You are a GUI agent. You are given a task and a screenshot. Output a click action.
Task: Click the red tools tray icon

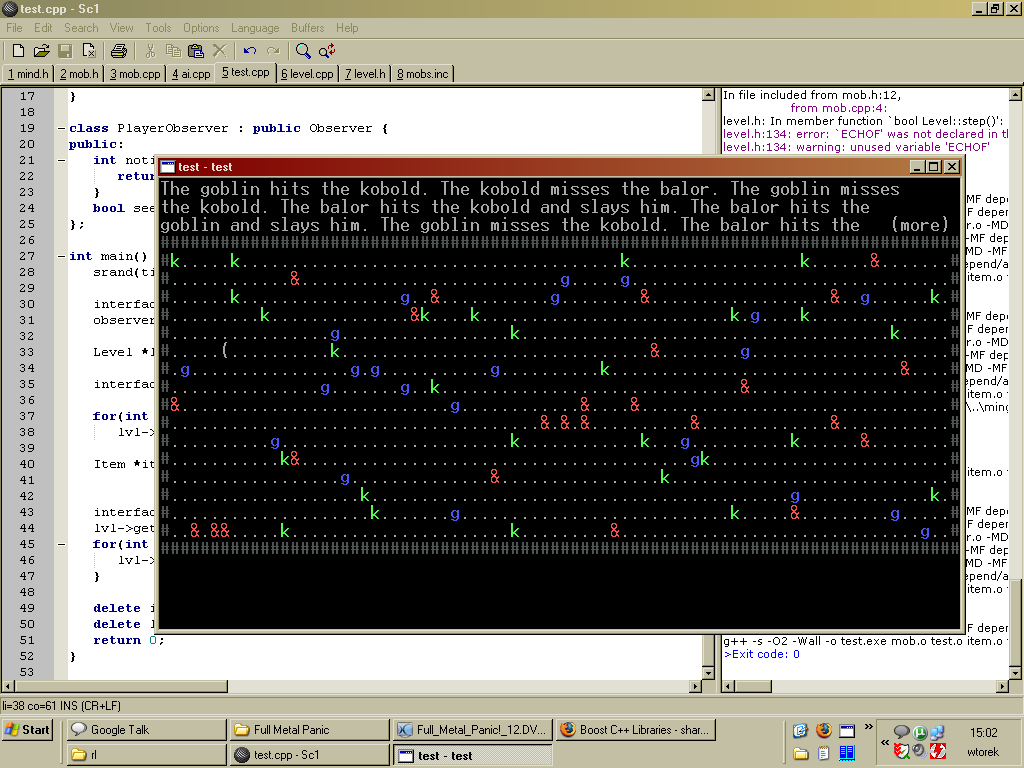[938, 751]
